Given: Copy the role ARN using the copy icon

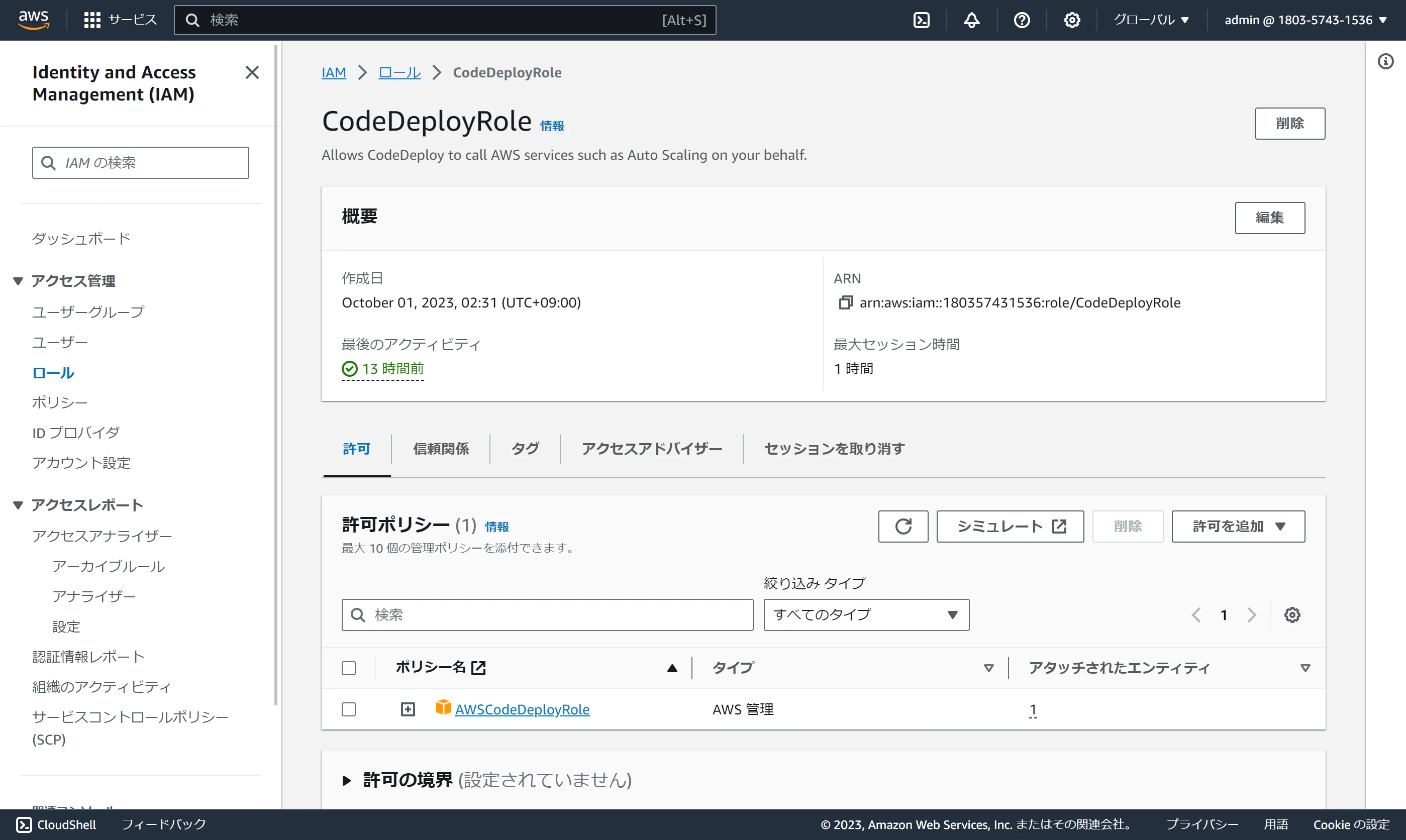Looking at the screenshot, I should (x=846, y=302).
